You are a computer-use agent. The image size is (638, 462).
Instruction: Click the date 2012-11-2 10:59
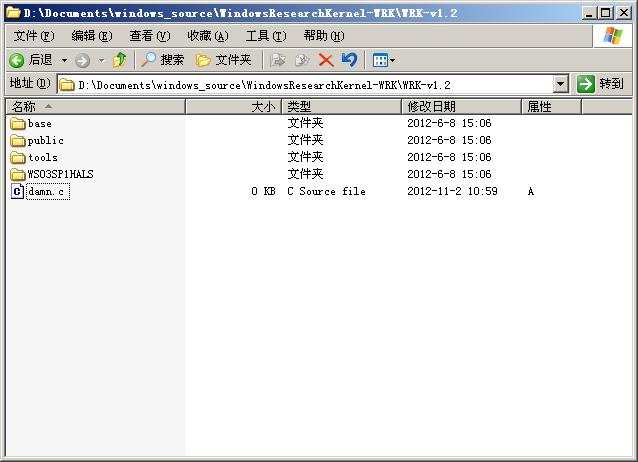(452, 191)
